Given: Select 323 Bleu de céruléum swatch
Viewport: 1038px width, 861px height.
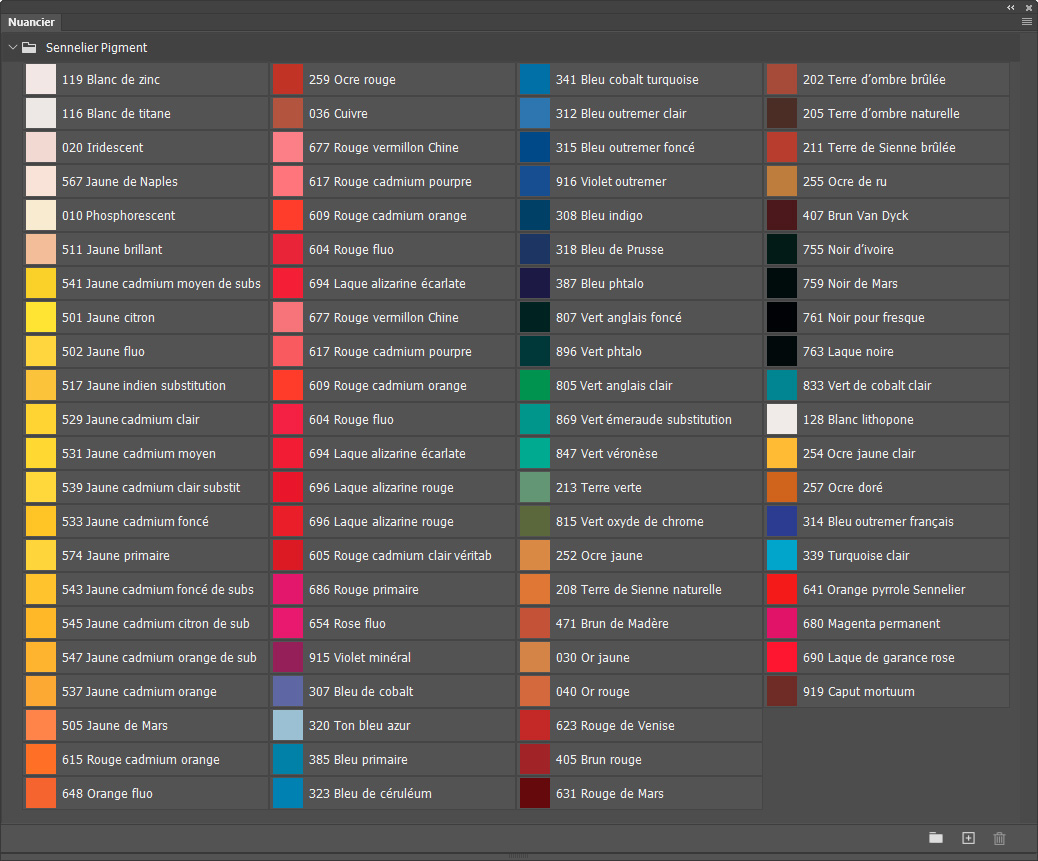Looking at the screenshot, I should coord(393,793).
